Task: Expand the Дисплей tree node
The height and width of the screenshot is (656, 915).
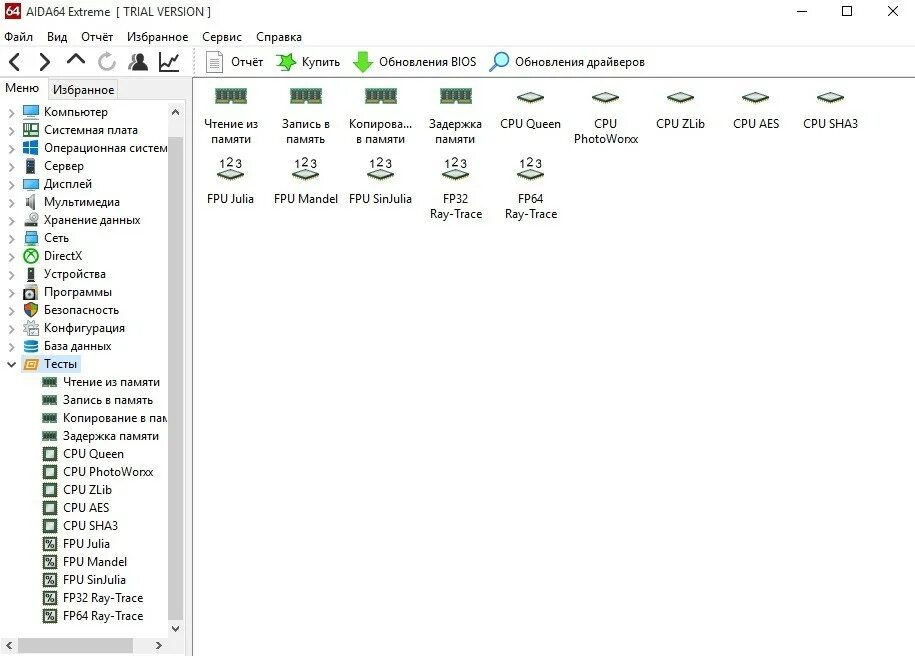Action: 11,184
